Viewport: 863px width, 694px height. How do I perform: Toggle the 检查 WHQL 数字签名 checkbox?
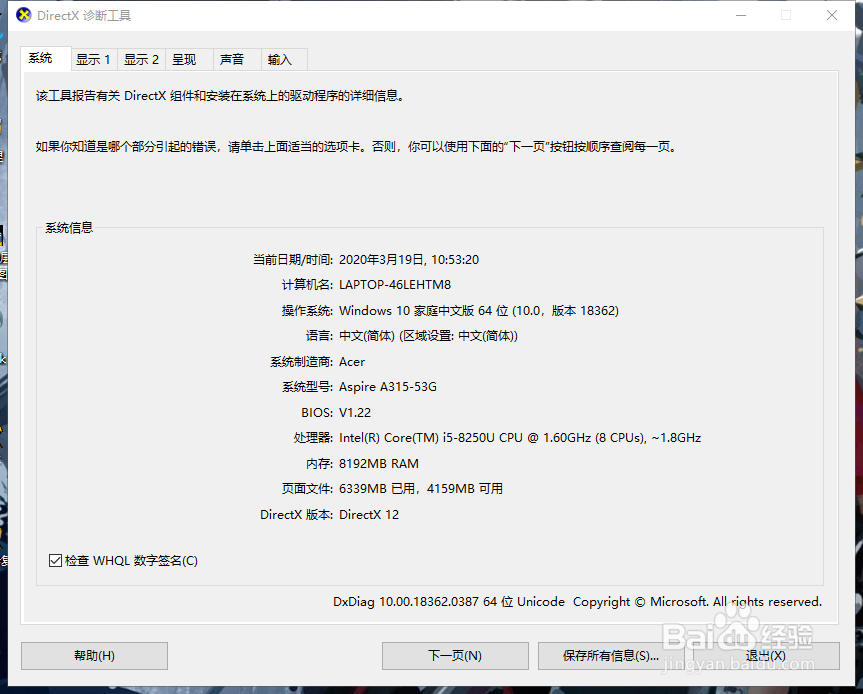pos(55,561)
